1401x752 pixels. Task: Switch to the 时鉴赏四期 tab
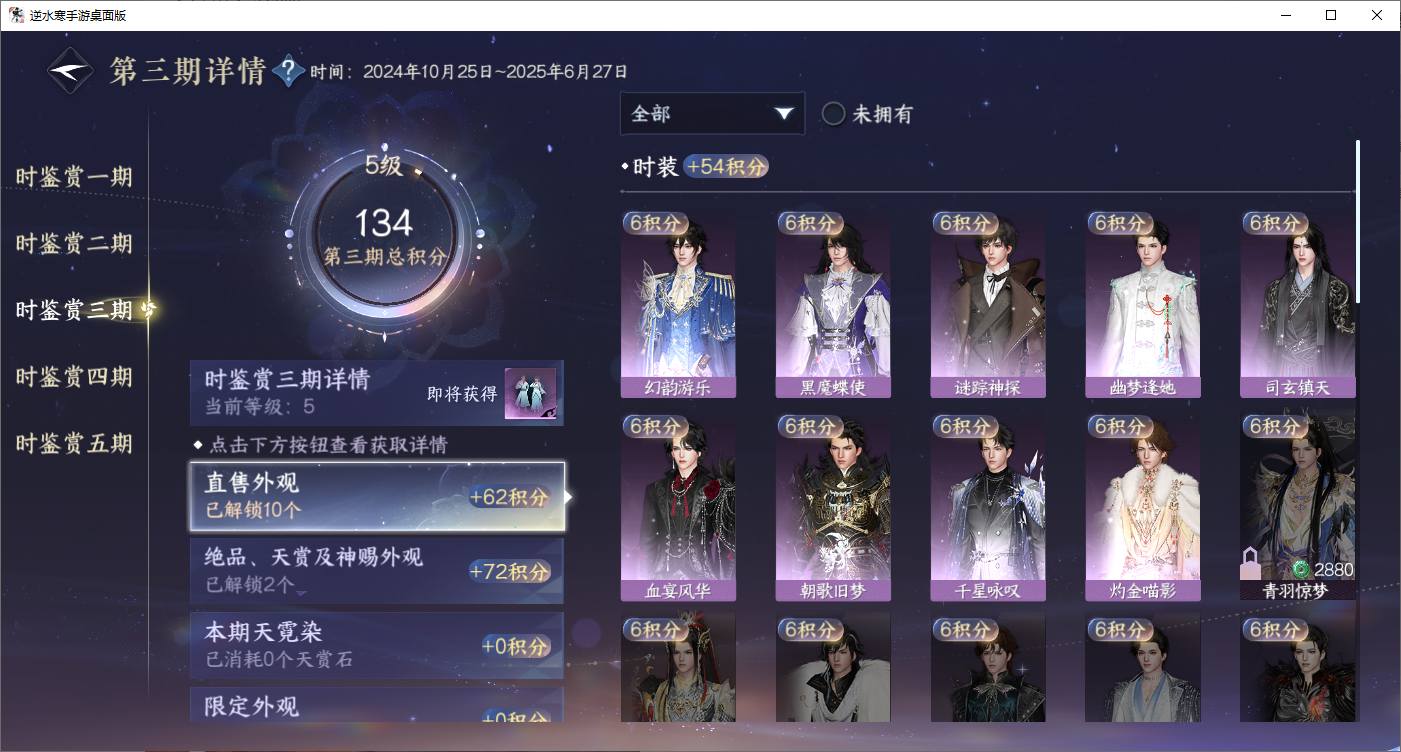tap(74, 377)
